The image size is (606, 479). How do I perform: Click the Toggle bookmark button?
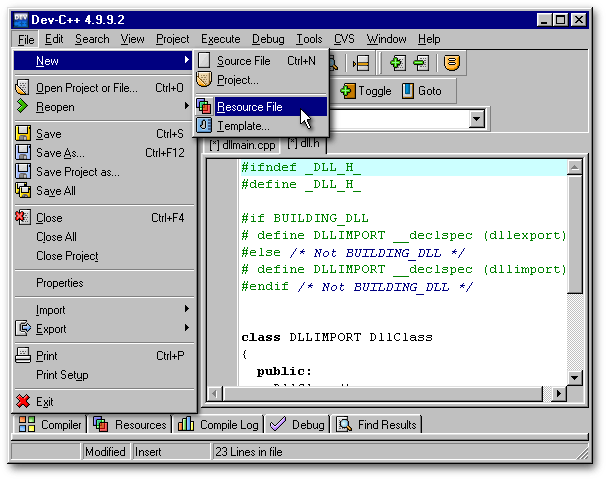pyautogui.click(x=366, y=91)
